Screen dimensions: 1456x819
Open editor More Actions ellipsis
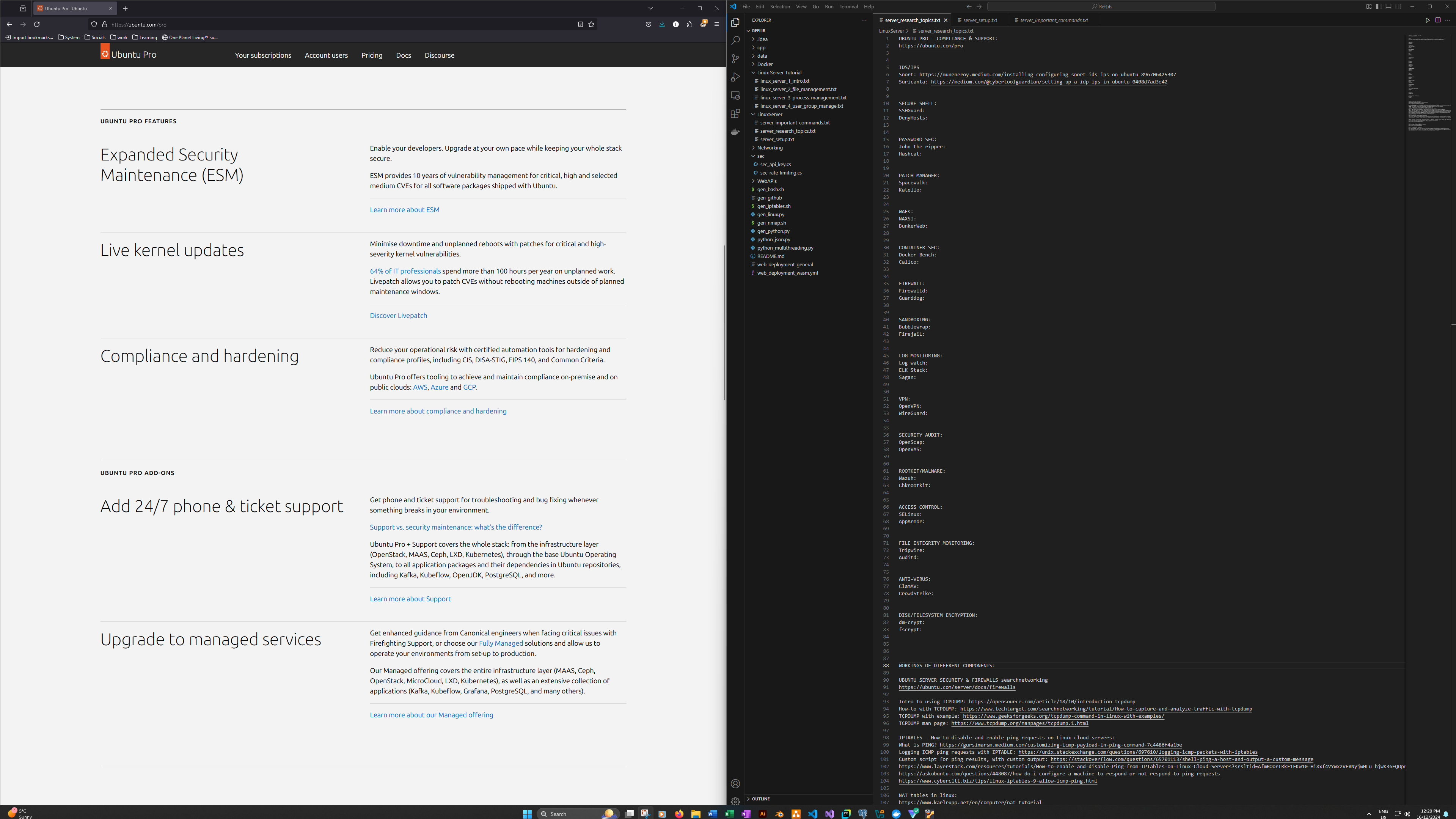(x=1448, y=20)
